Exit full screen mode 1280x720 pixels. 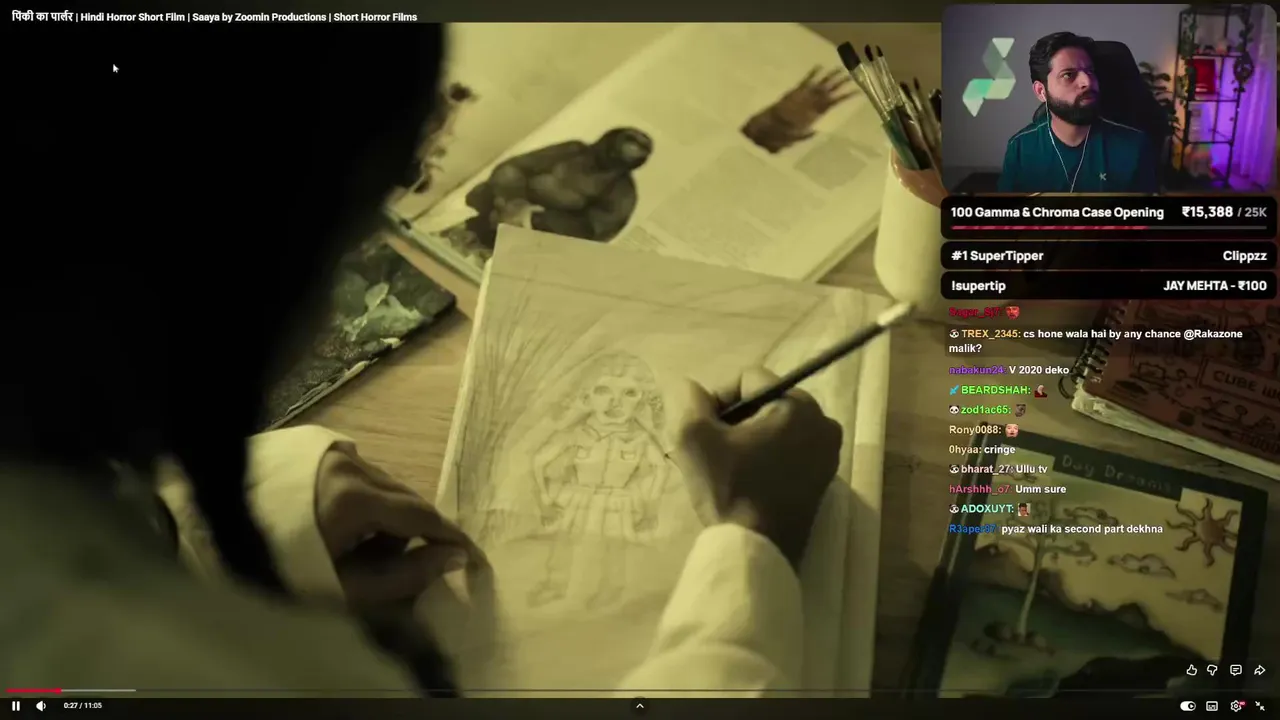click(x=1260, y=706)
